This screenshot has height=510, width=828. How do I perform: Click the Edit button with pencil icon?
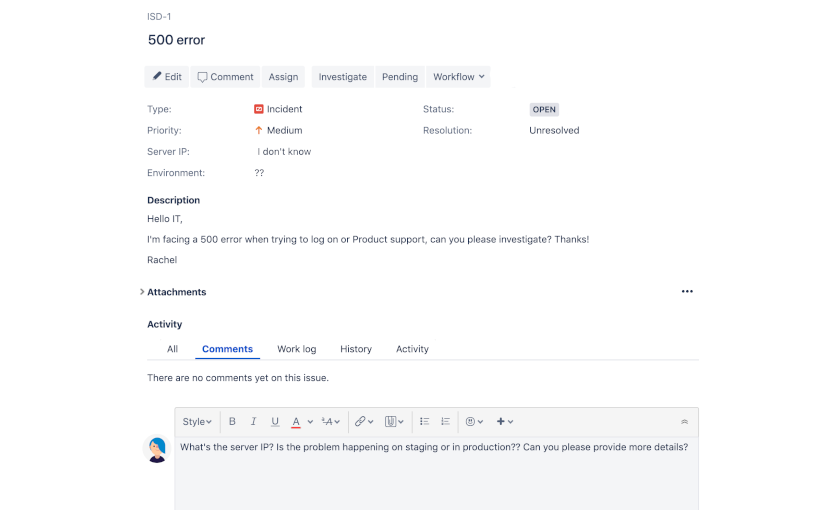pyautogui.click(x=166, y=77)
